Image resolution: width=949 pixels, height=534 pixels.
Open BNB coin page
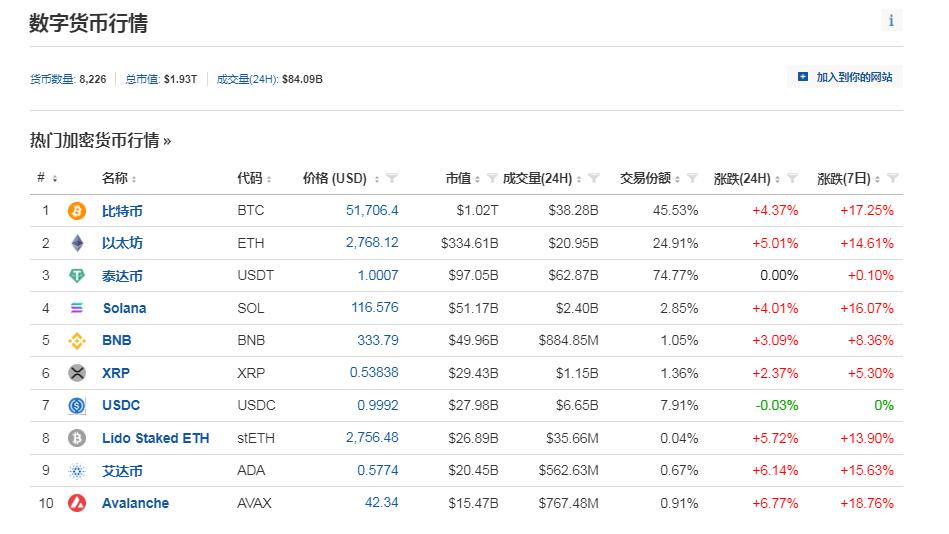click(116, 340)
